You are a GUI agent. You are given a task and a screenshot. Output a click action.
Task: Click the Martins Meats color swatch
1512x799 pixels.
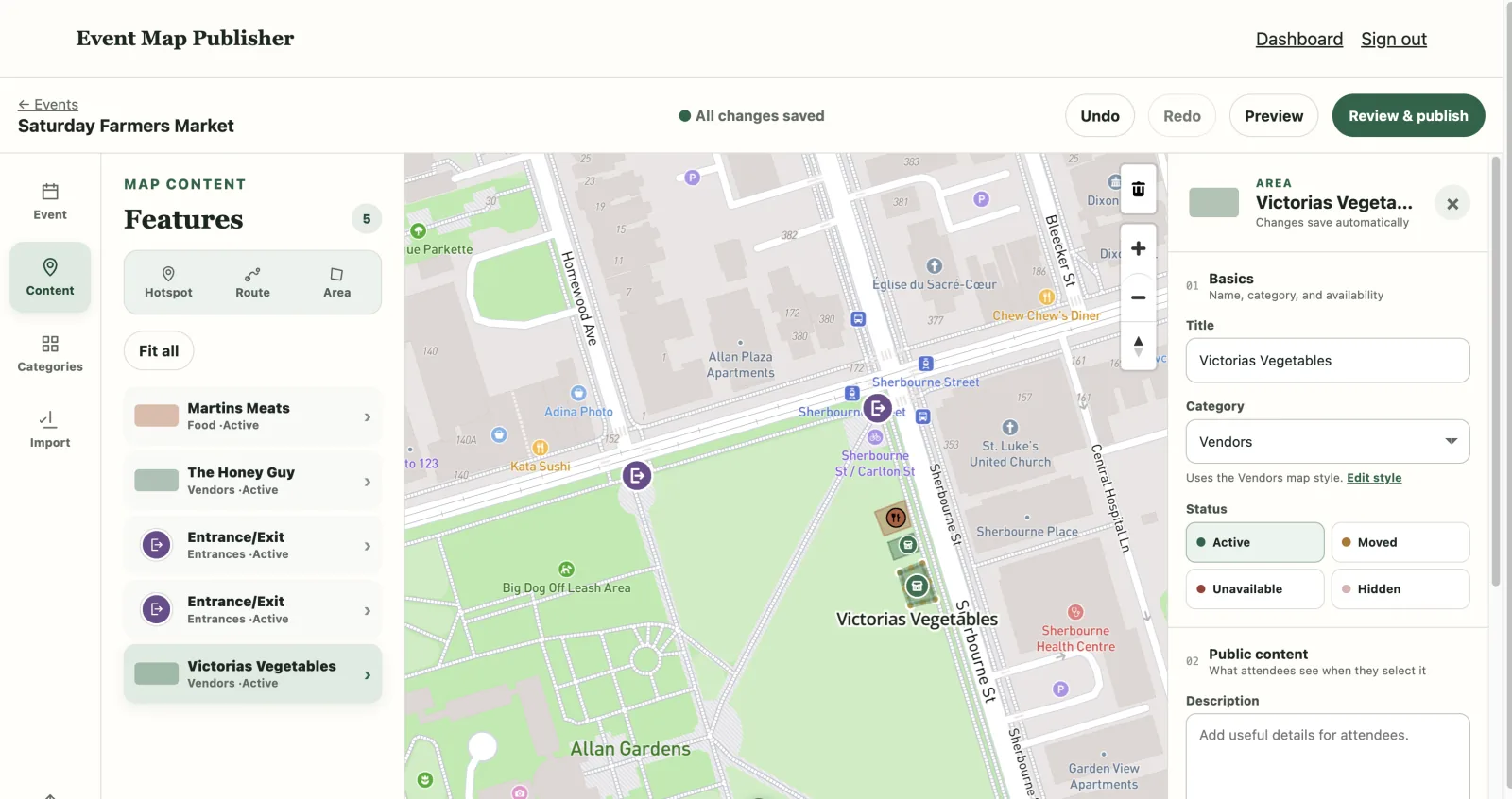coord(156,416)
